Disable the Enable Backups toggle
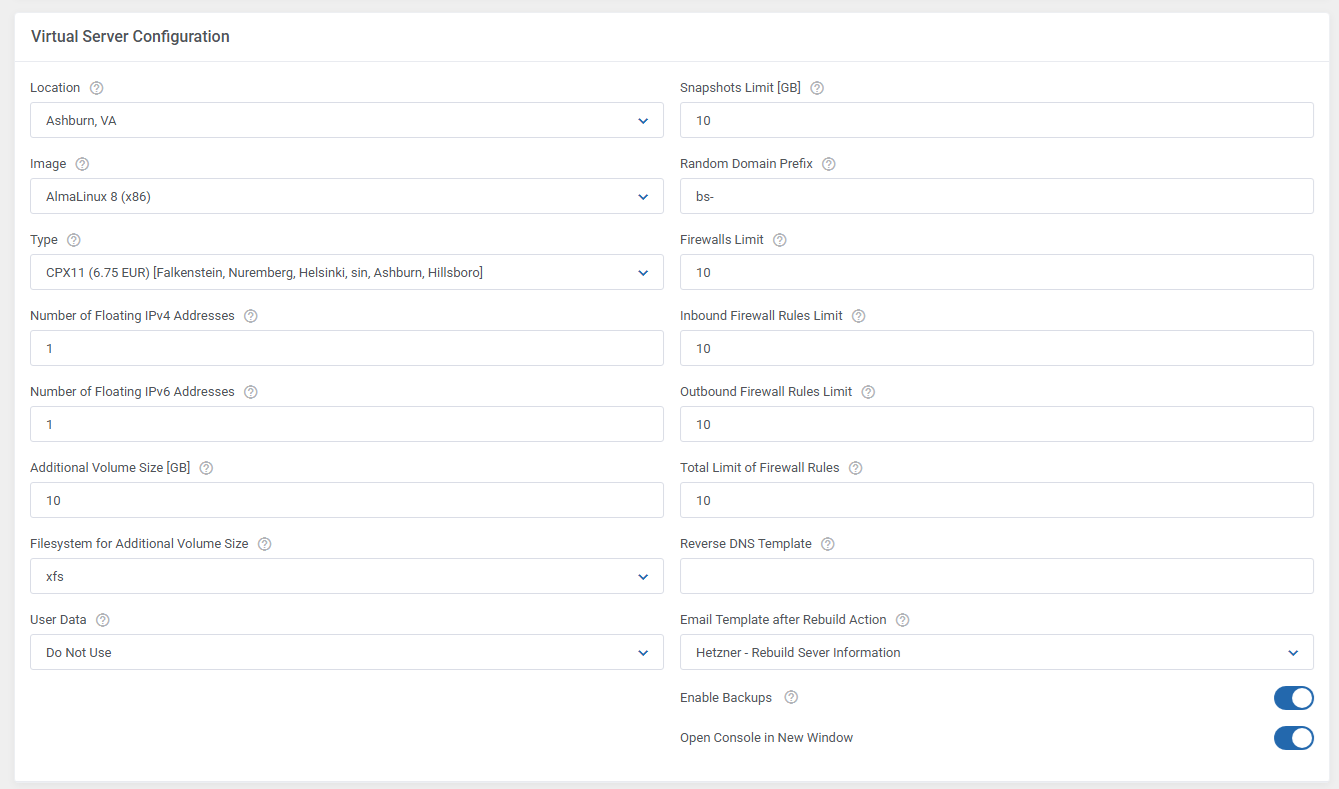This screenshot has width=1339, height=789. [1294, 698]
